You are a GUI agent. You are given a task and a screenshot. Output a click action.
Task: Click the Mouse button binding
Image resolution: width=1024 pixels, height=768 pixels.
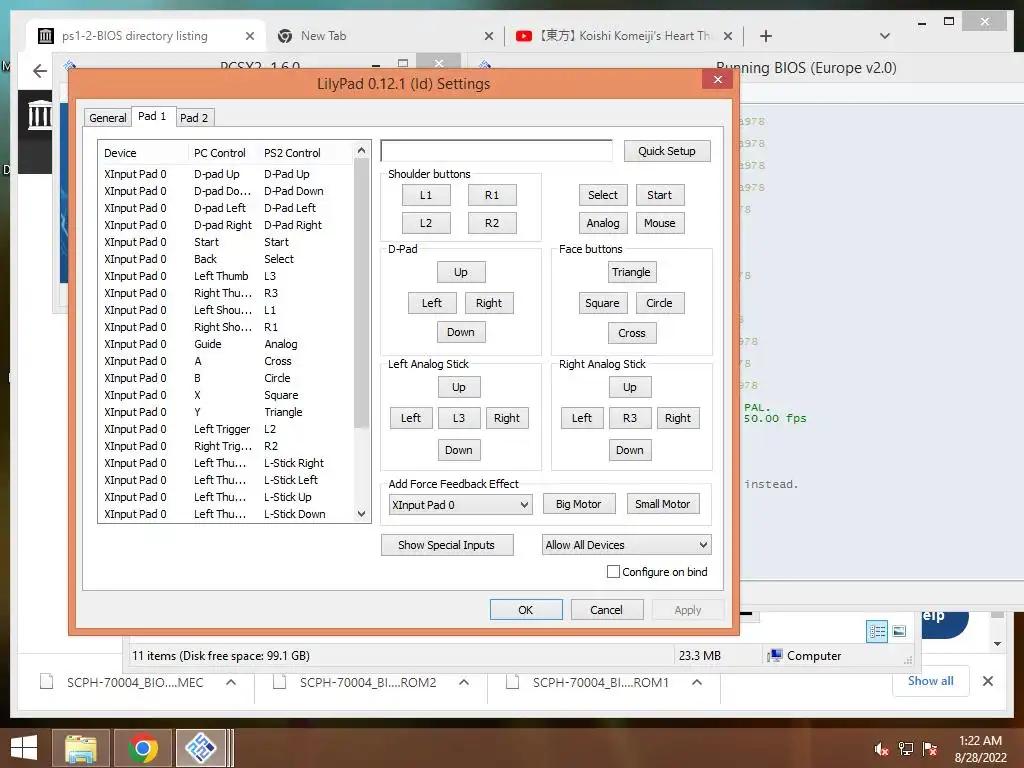pos(660,223)
